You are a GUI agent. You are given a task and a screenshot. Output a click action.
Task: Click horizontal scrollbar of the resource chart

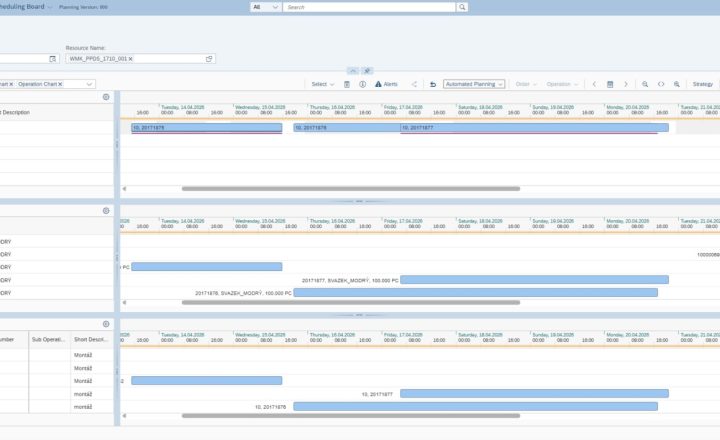click(x=351, y=189)
